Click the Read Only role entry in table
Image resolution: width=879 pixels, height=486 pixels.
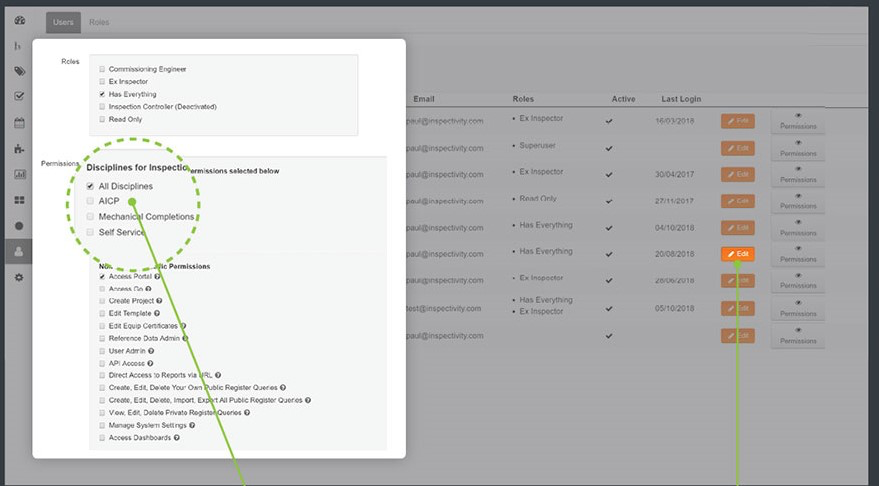[x=538, y=198]
